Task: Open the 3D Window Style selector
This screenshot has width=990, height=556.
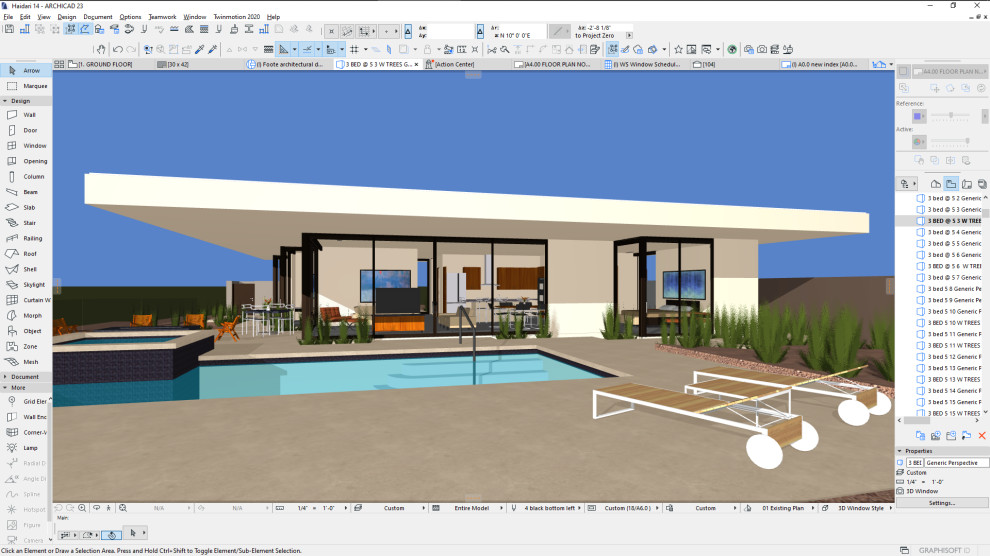Action: click(x=861, y=508)
